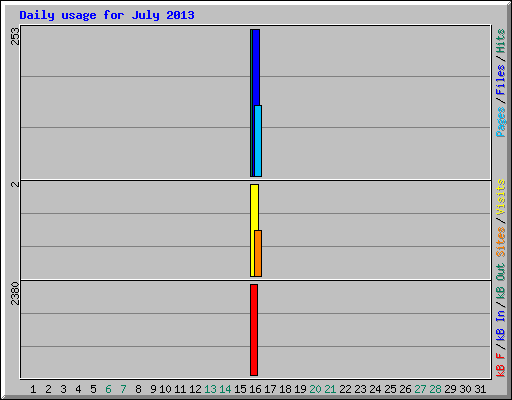This screenshot has width=512, height=400.
Task: Click day 22 on the date axis
Action: (x=345, y=389)
